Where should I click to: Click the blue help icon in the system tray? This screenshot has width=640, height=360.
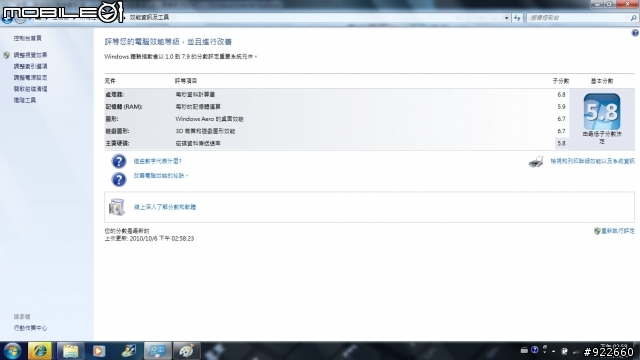tap(535, 350)
